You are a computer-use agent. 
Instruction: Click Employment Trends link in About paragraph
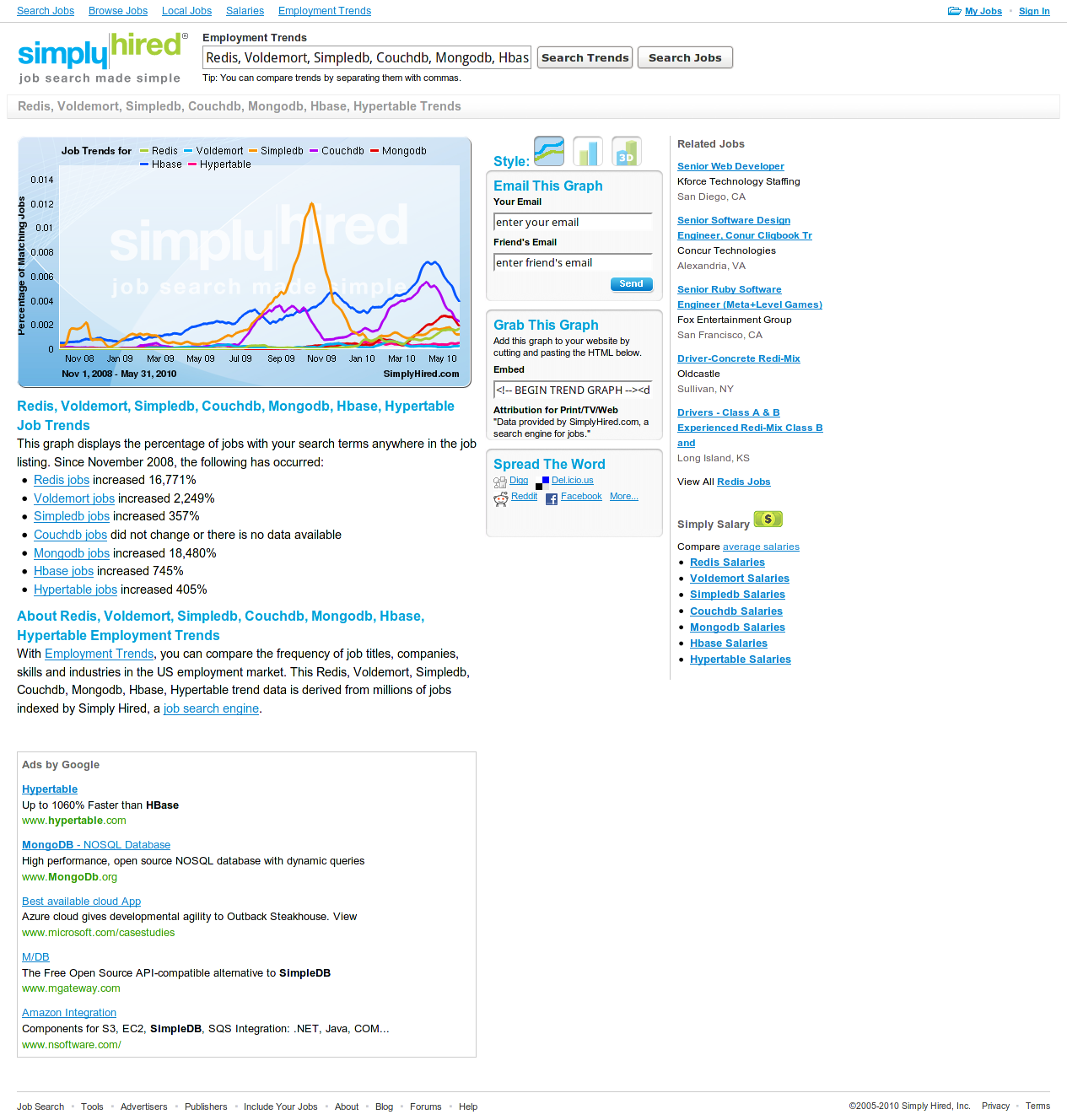[x=100, y=654]
